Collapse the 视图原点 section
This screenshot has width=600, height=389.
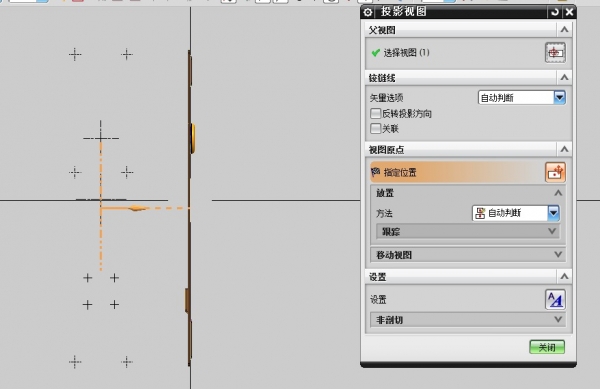pos(564,149)
